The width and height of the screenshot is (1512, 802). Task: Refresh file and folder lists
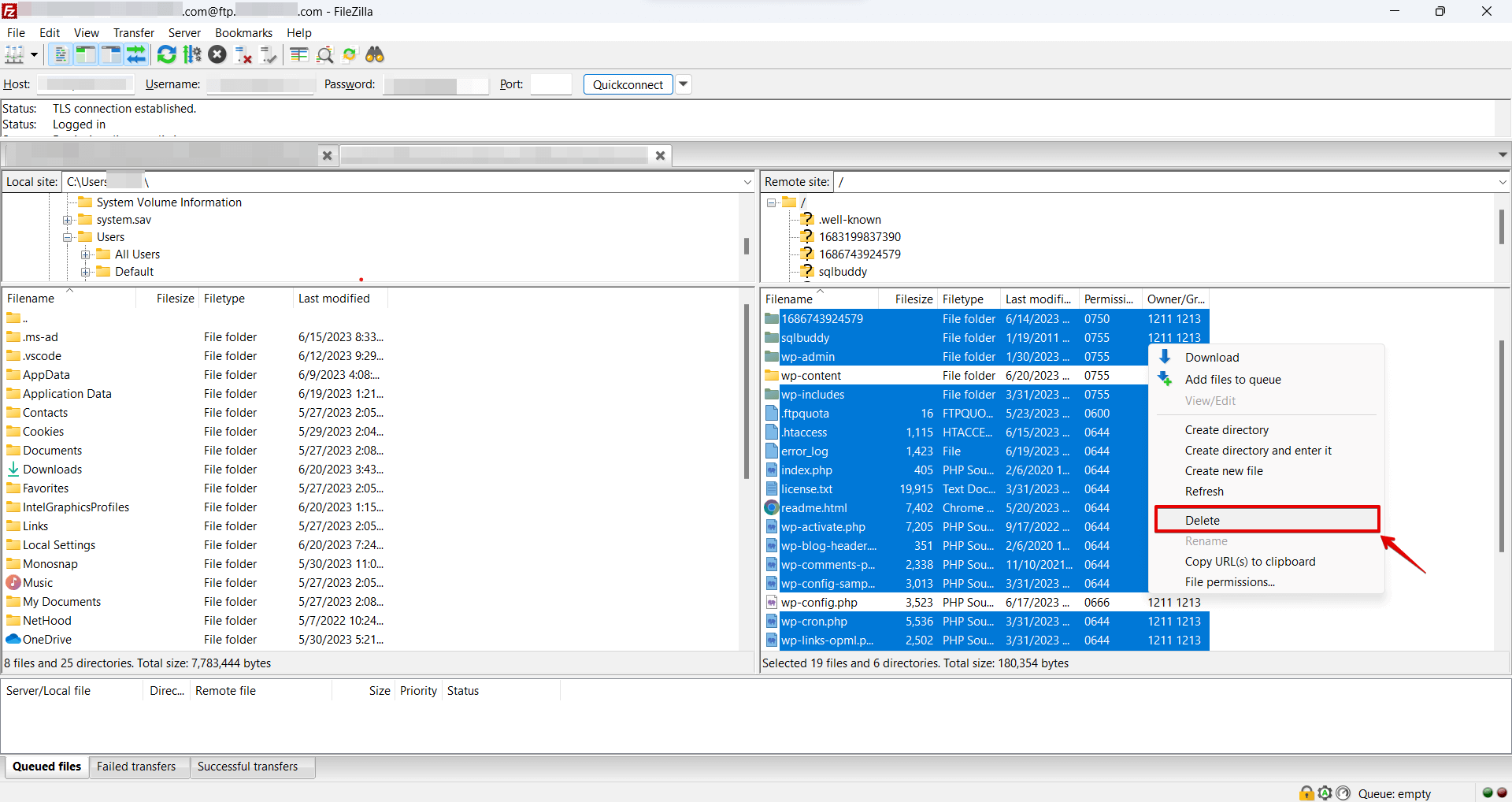pyautogui.click(x=166, y=54)
